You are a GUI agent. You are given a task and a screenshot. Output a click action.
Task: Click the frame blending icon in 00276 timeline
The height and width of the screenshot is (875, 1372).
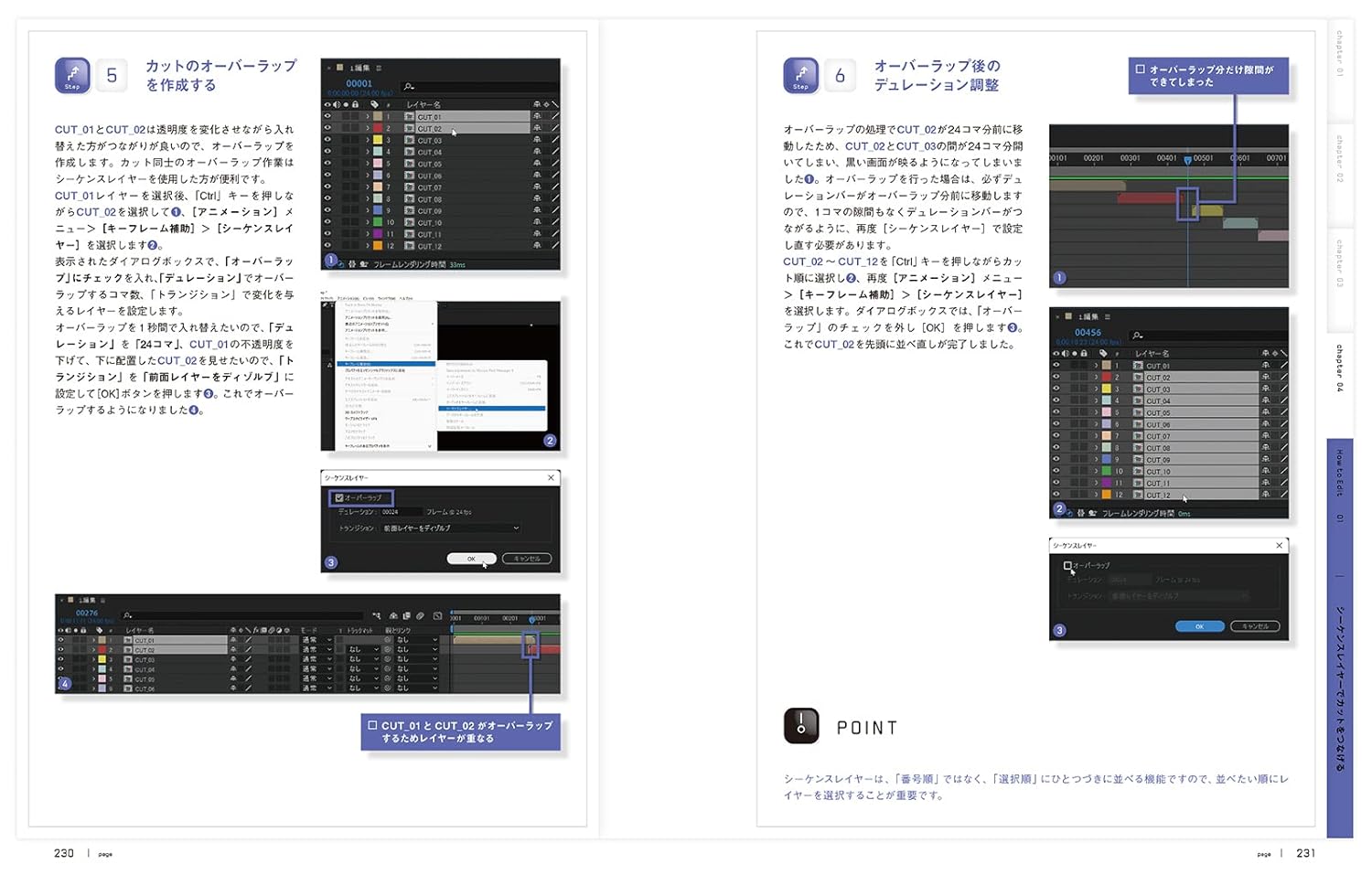[x=407, y=615]
